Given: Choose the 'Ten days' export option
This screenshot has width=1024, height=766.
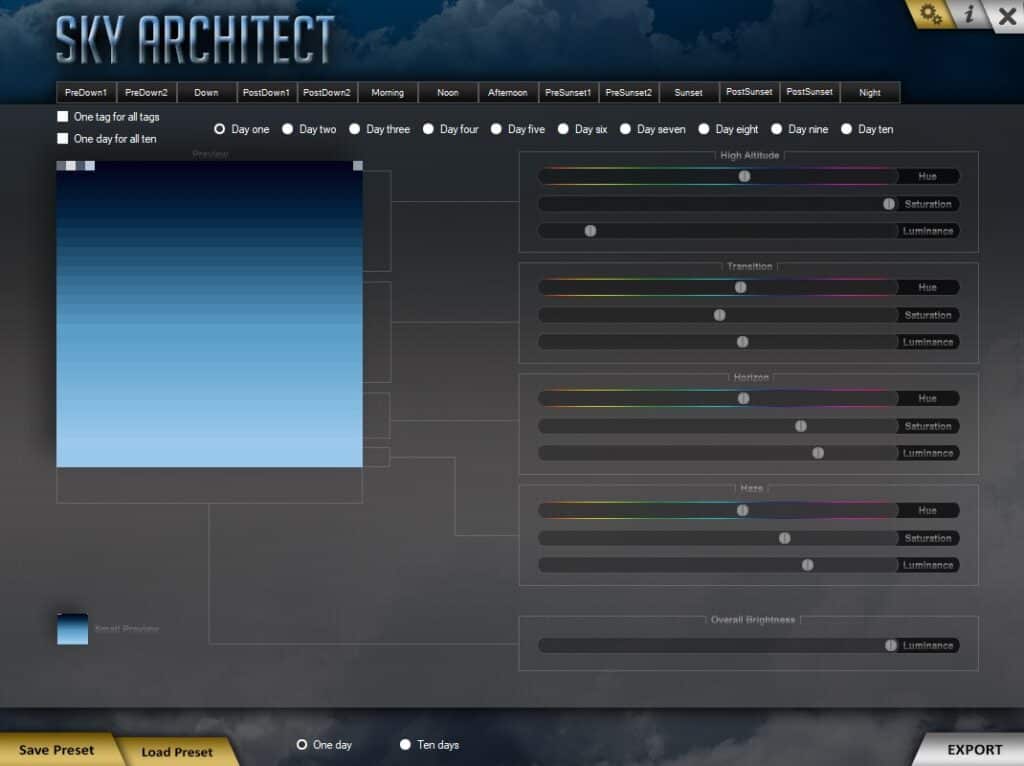Looking at the screenshot, I should 406,745.
